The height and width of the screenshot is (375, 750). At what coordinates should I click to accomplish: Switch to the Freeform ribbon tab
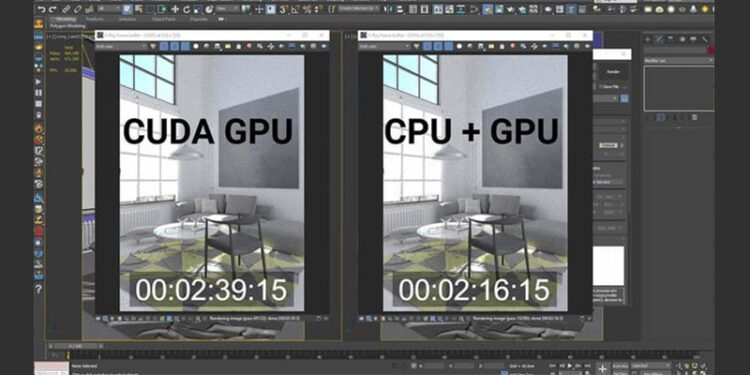tap(94, 20)
